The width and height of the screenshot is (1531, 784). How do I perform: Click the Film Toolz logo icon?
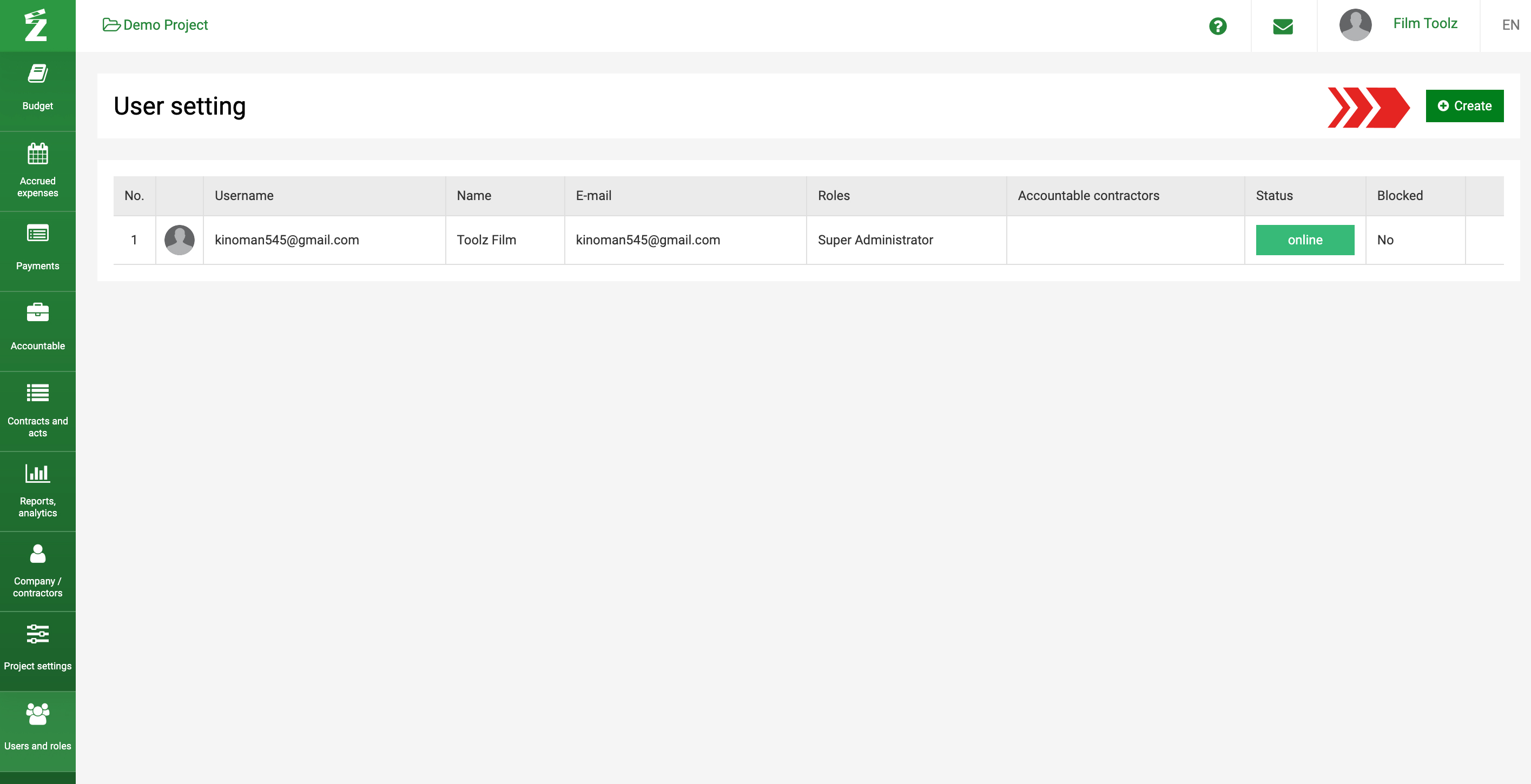tap(36, 25)
